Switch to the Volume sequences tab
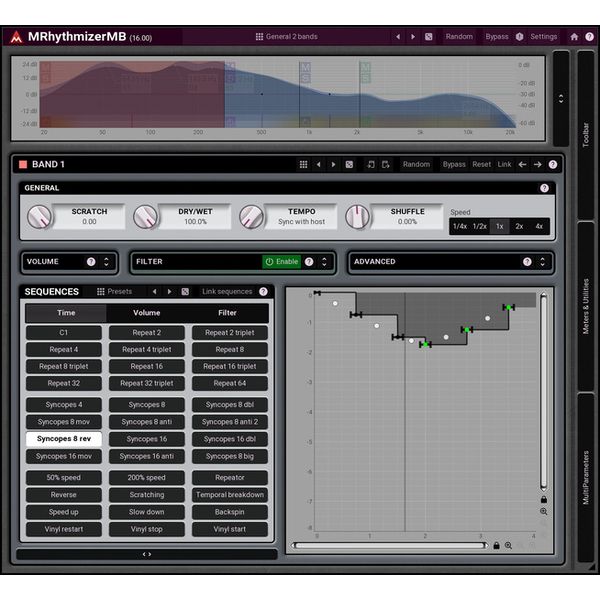 coord(147,313)
